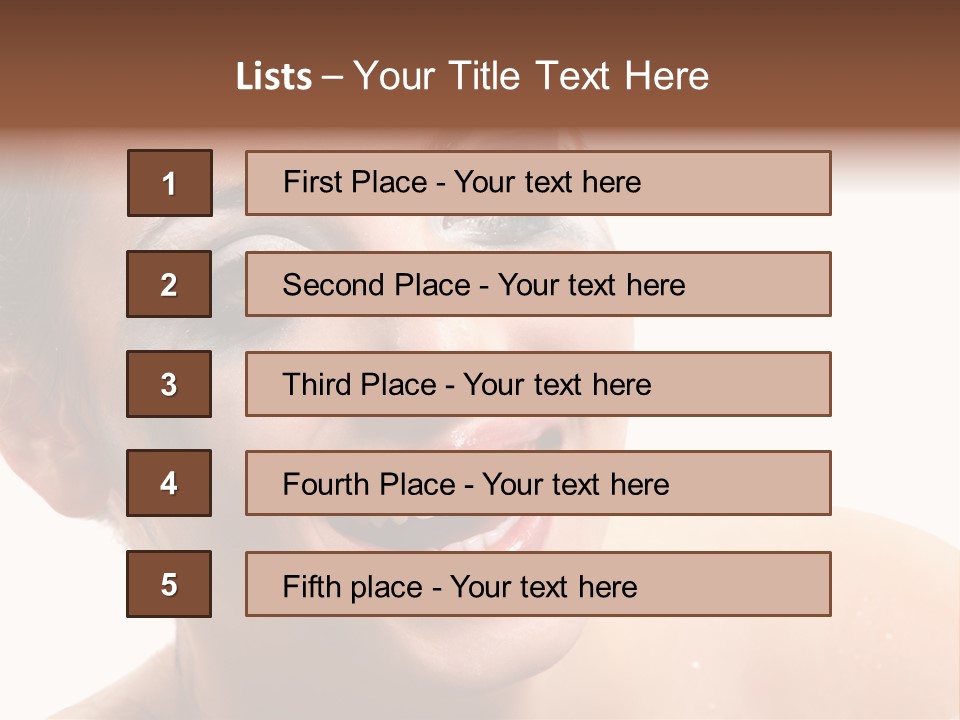
Task: Click the number 1 box
Action: pyautogui.click(x=170, y=183)
